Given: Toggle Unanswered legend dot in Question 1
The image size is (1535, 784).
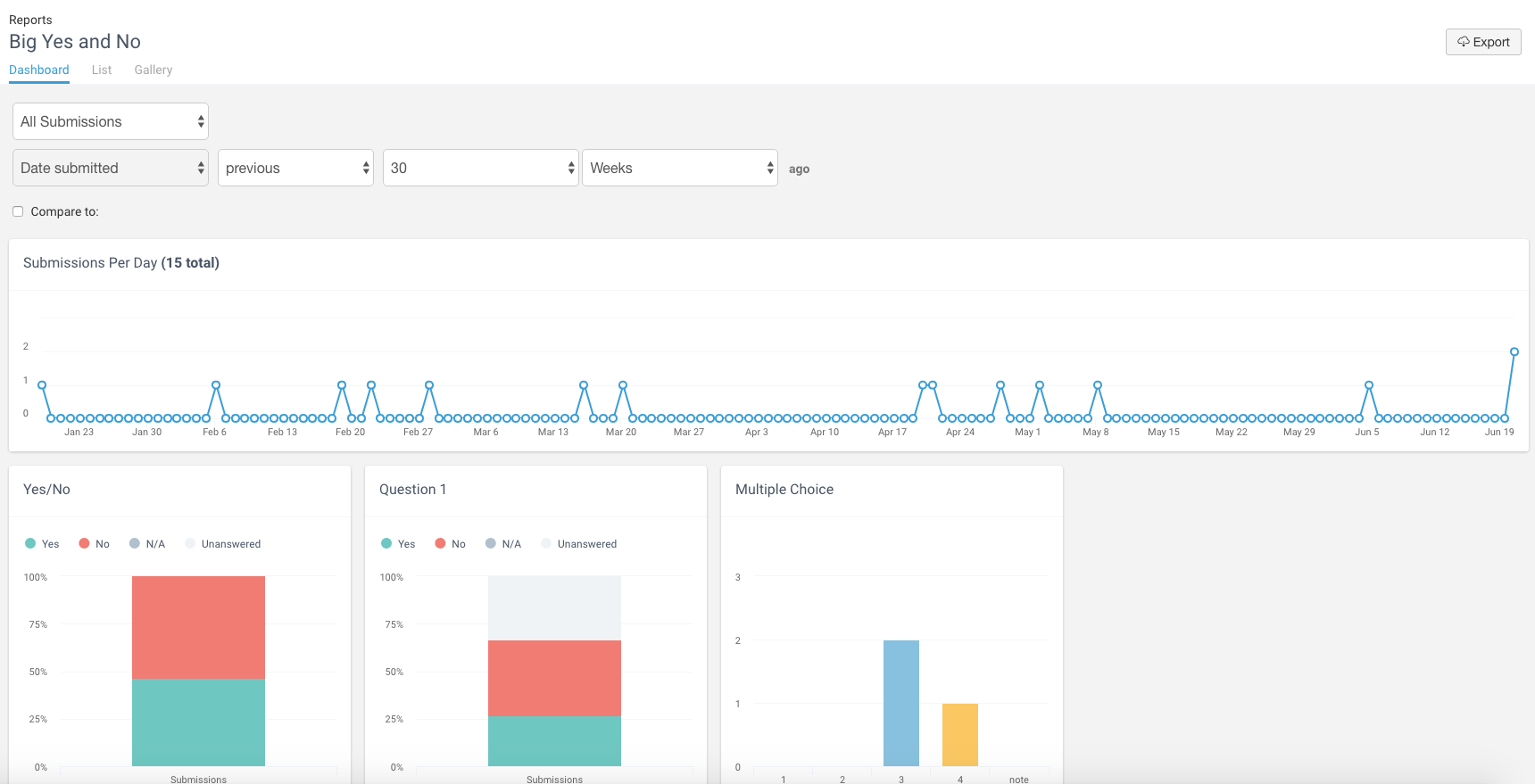Looking at the screenshot, I should click(x=546, y=543).
